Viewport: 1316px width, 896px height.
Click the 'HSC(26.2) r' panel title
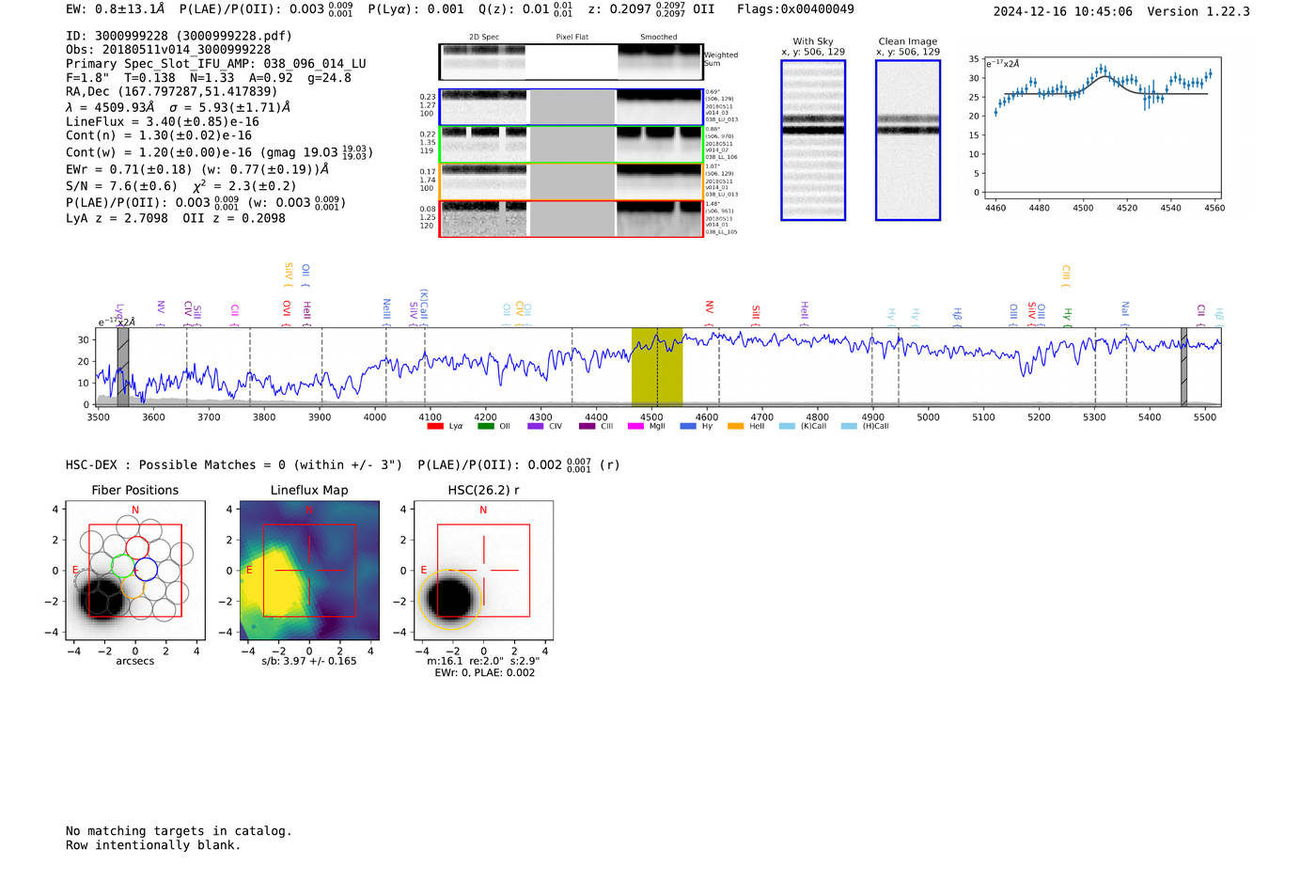point(483,490)
